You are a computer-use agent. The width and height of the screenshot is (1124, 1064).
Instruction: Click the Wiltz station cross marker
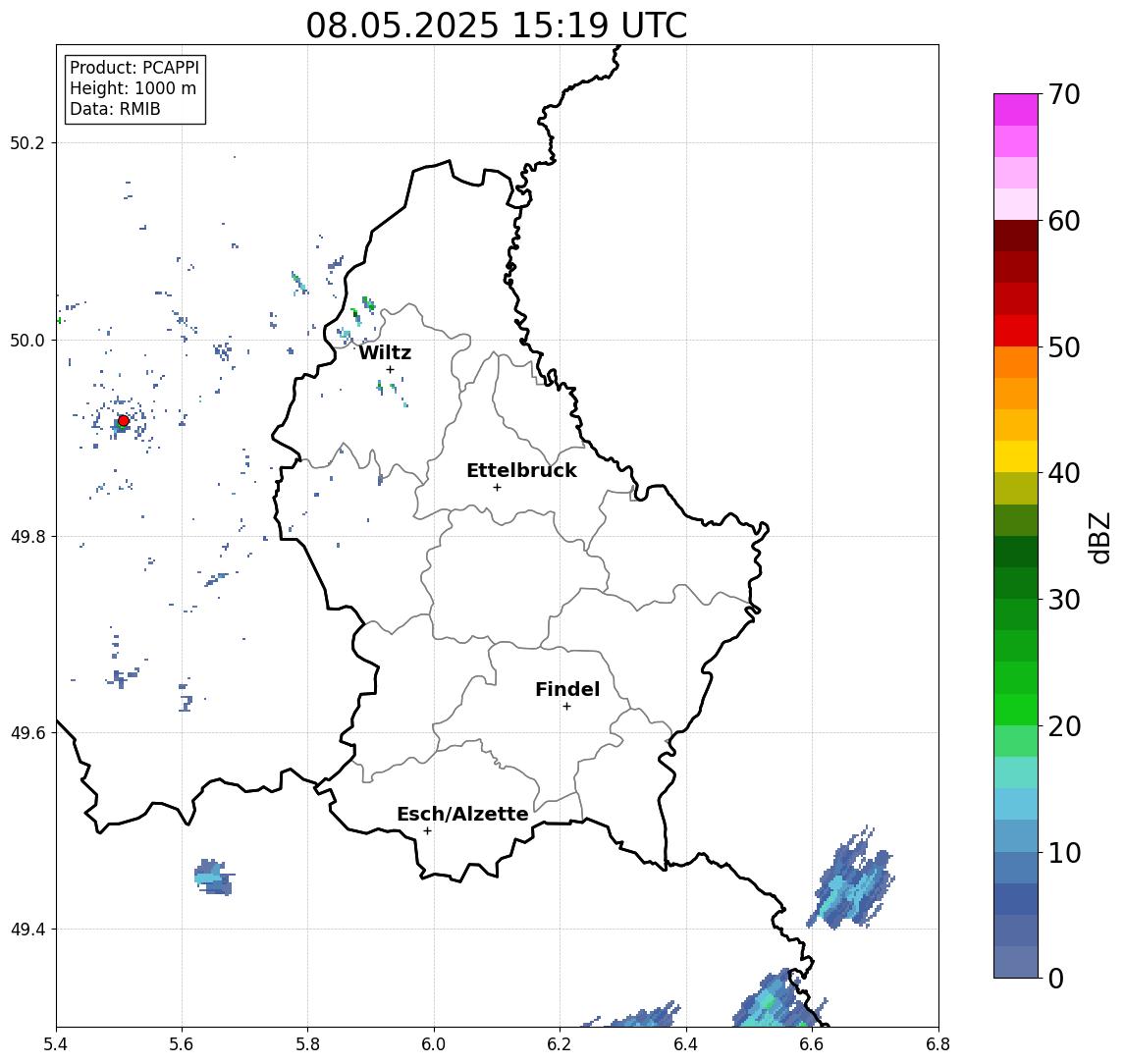[390, 370]
